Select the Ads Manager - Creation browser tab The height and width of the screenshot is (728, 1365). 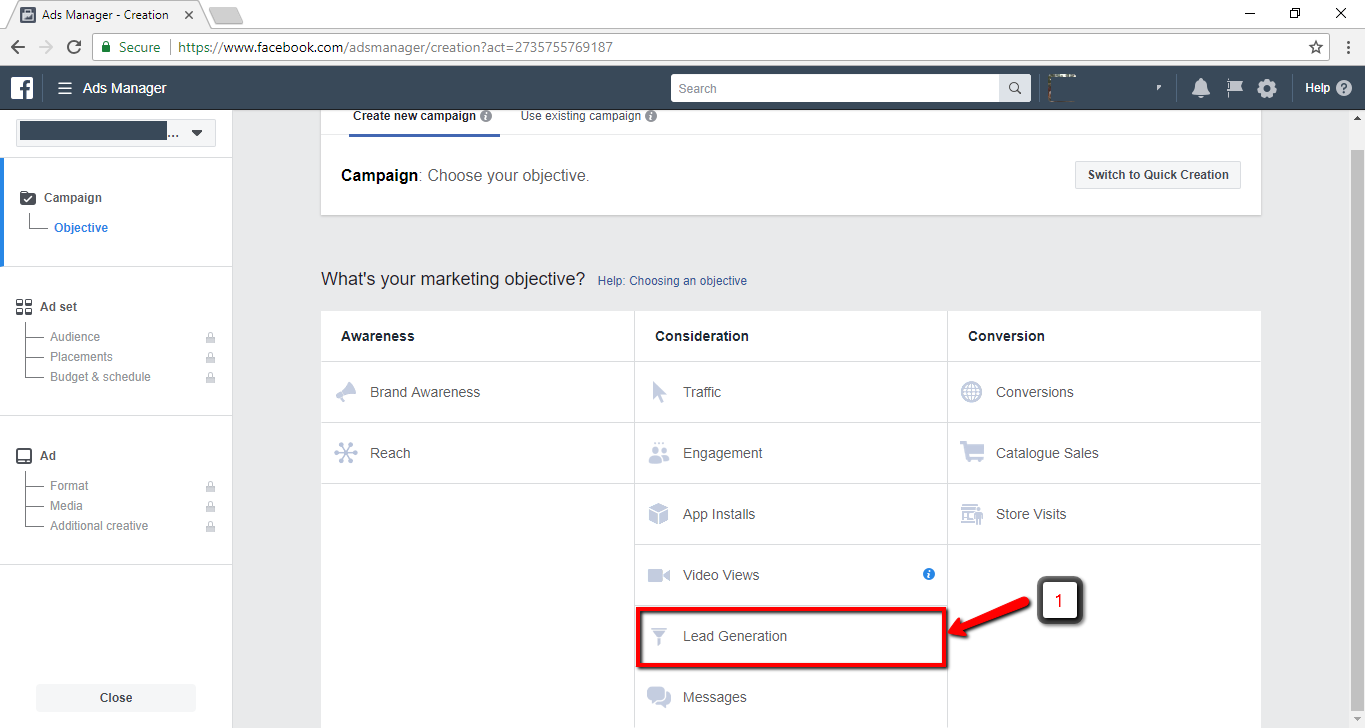coord(105,16)
